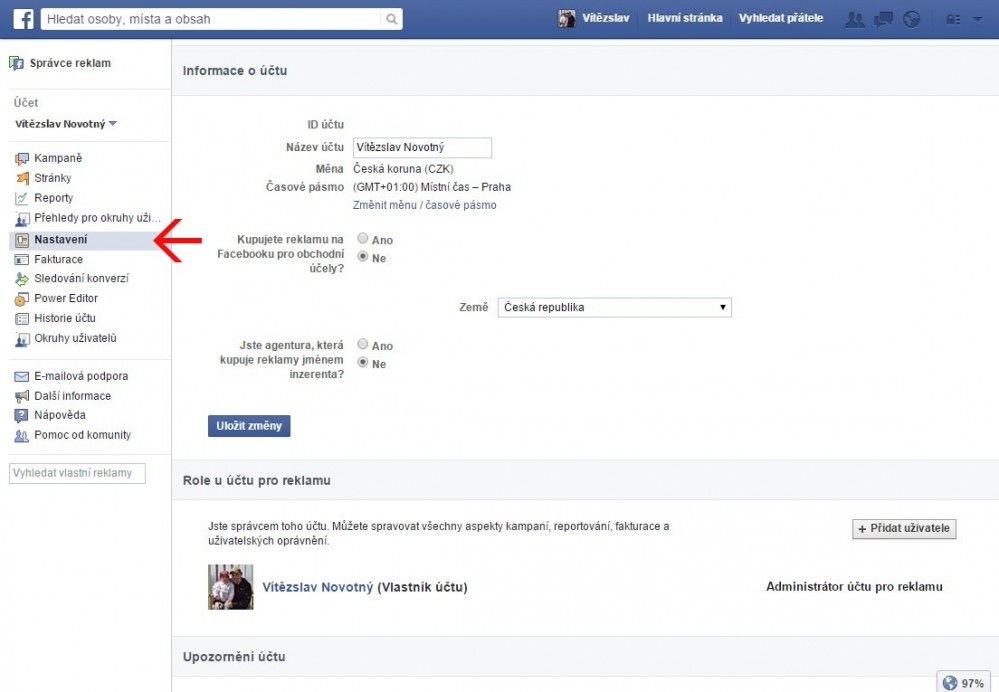This screenshot has height=692, width=999.
Task: Open the top-right account menu arrow
Action: [x=977, y=19]
